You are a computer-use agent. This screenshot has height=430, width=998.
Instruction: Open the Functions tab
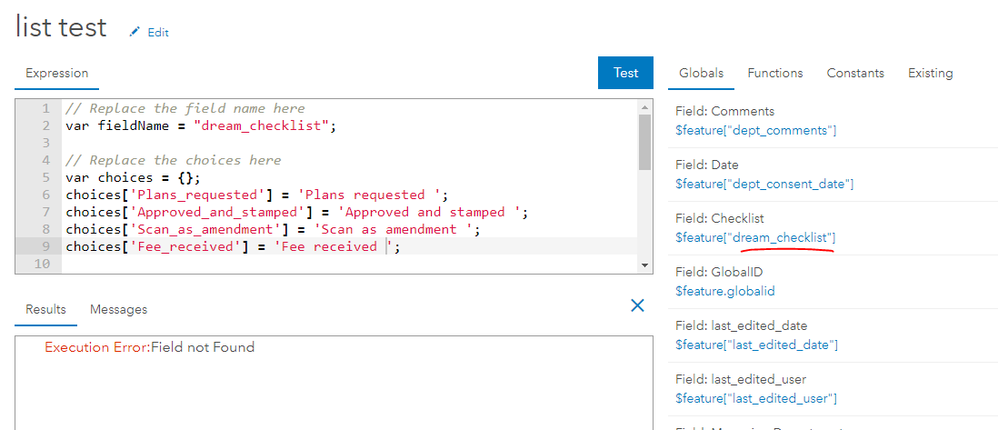pos(775,73)
